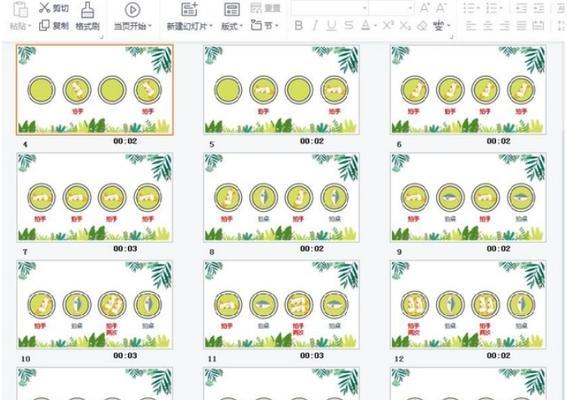Toggle bold formatting (B)

(299, 25)
